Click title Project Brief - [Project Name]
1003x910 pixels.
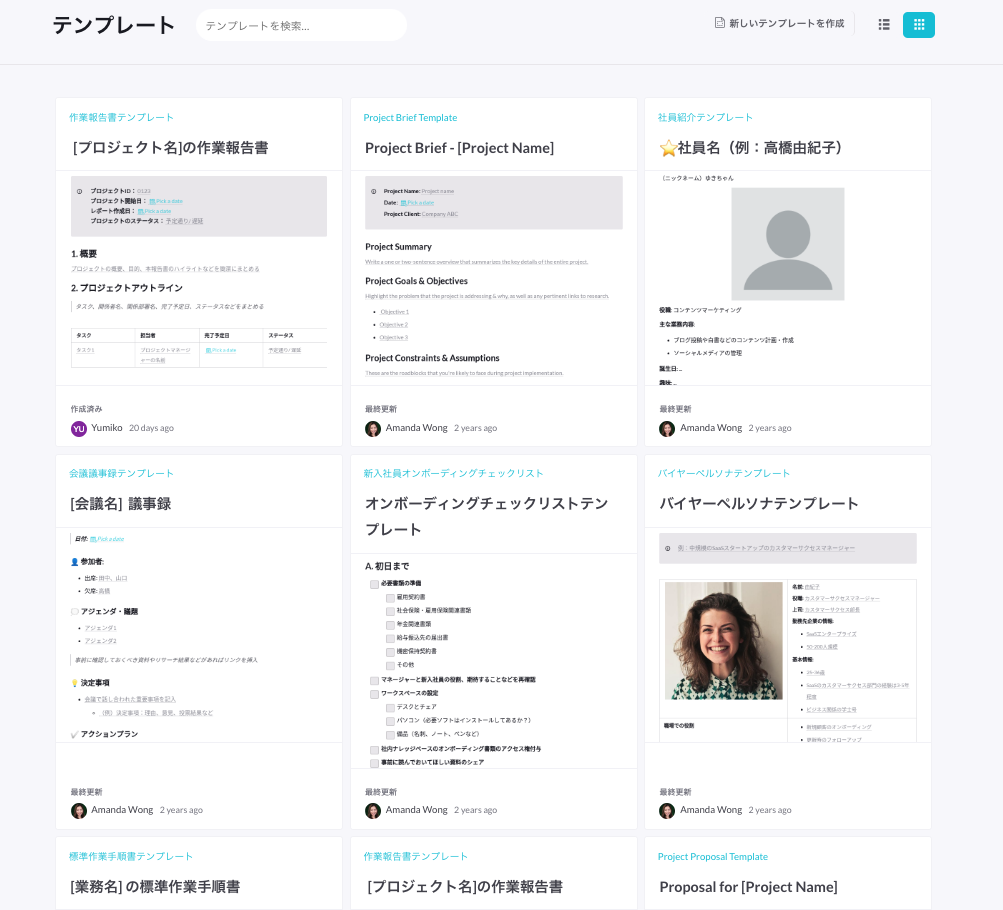[x=459, y=148]
